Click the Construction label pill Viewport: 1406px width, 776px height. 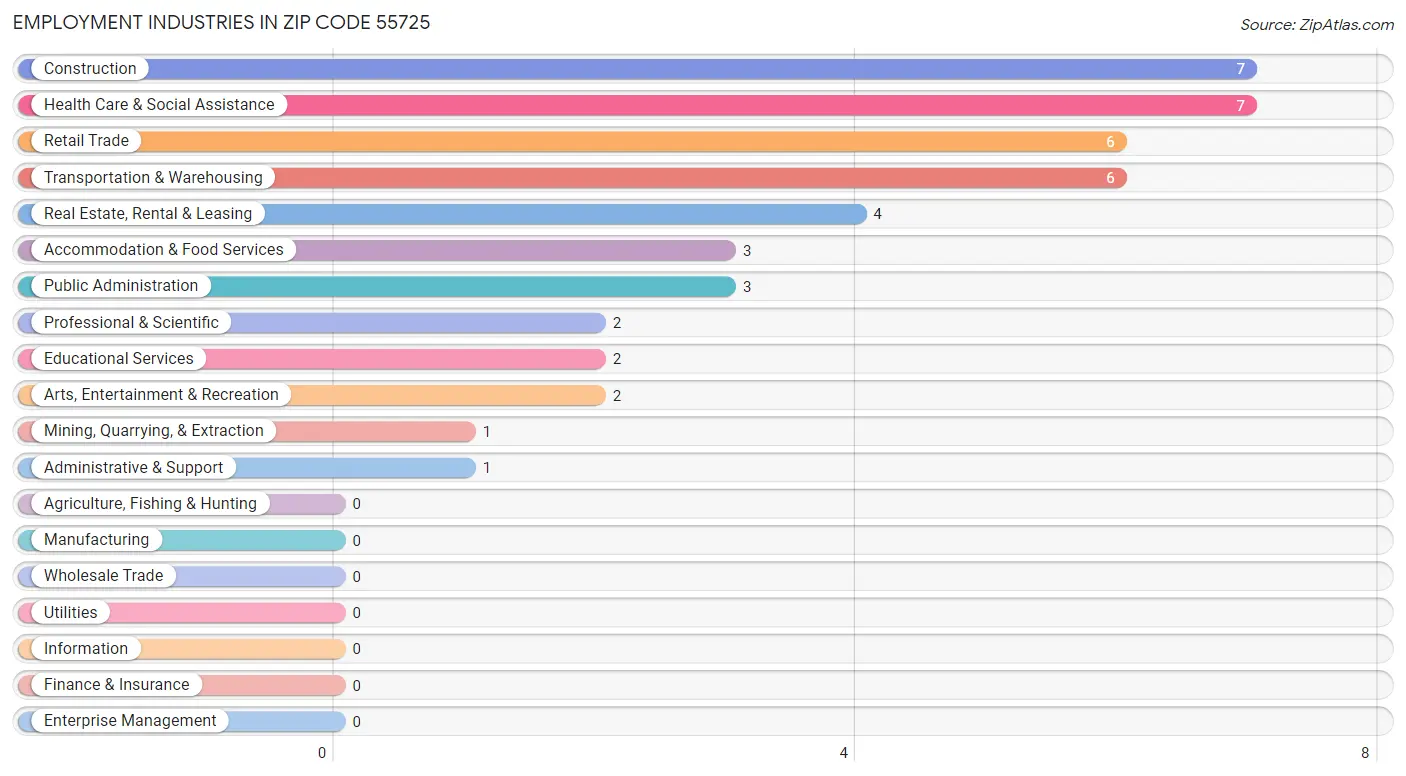[90, 69]
